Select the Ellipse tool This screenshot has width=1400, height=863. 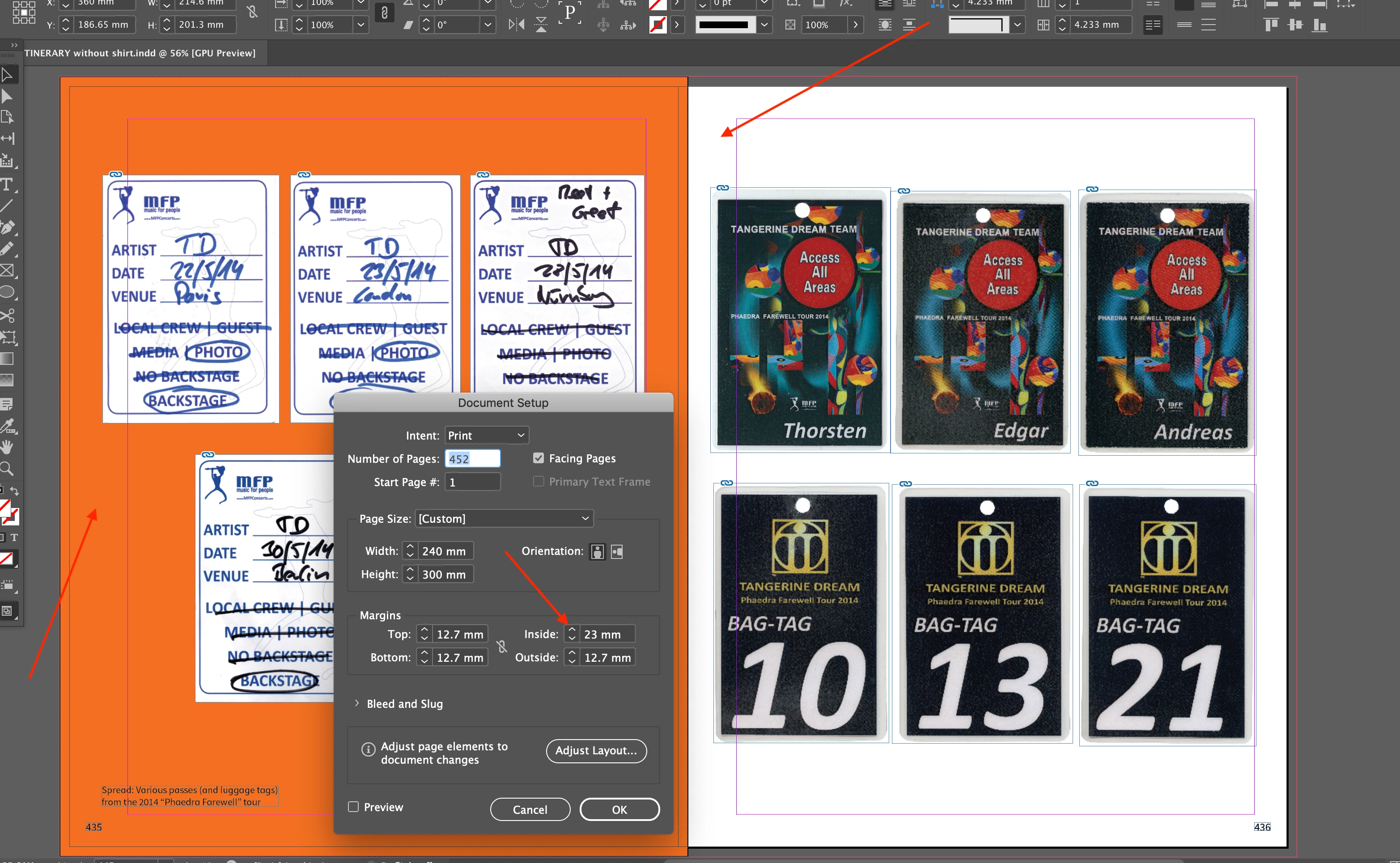(x=7, y=293)
